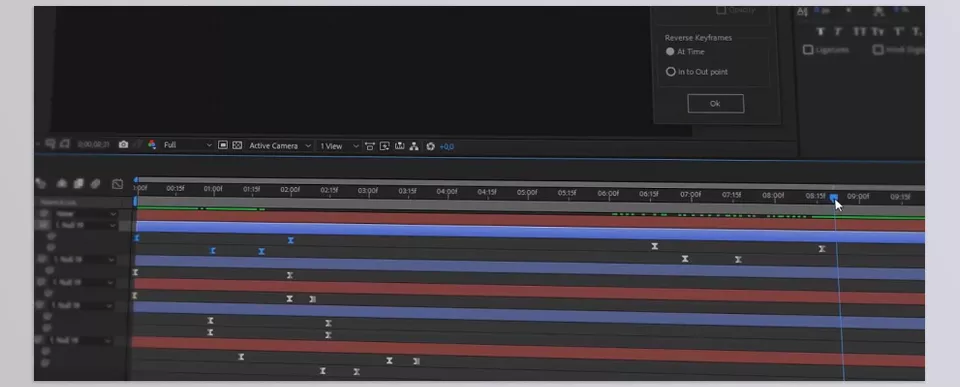Click the +0,0 exposure value
Screen dimensions: 960x387
447,147
